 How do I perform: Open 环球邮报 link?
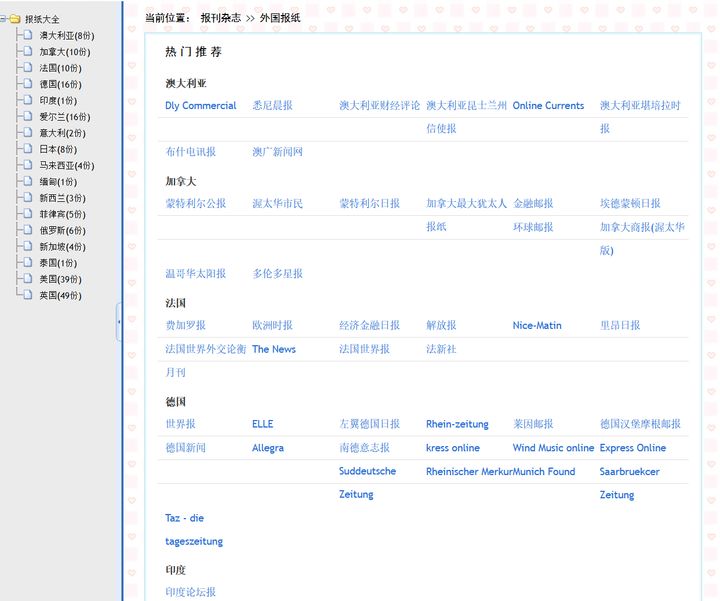533,227
